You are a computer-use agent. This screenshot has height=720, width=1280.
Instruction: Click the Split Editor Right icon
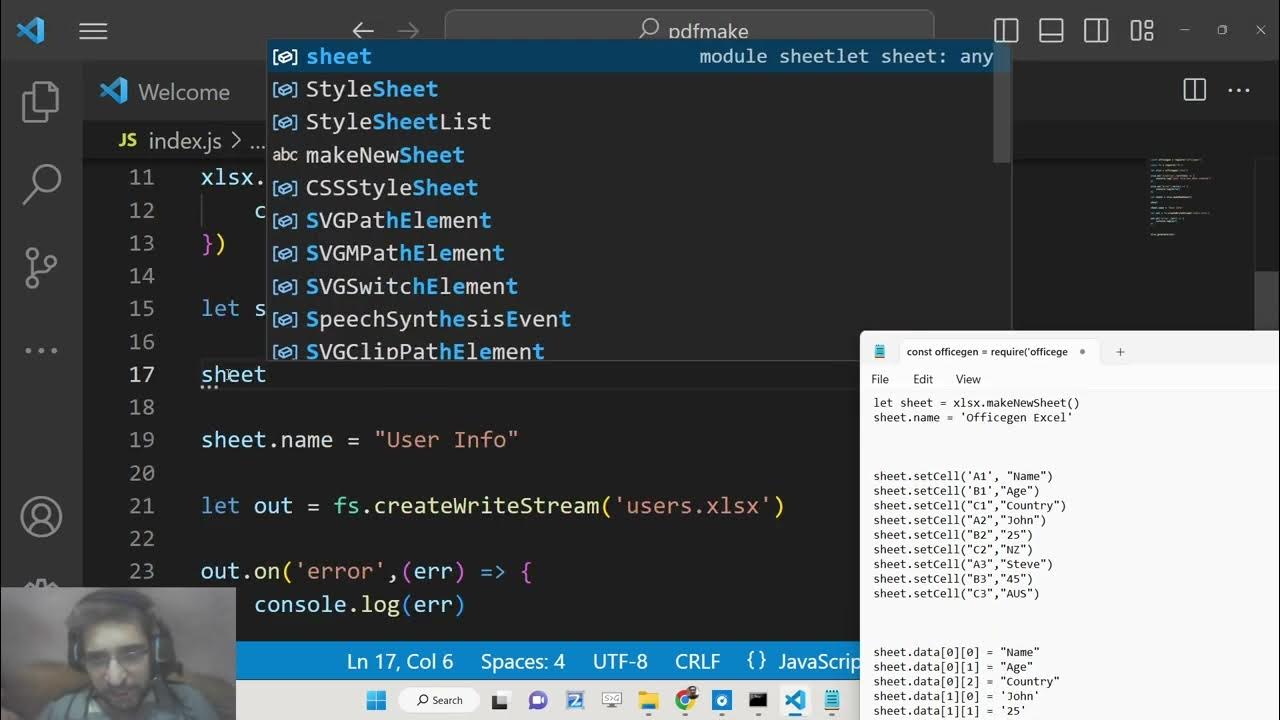(x=1194, y=90)
